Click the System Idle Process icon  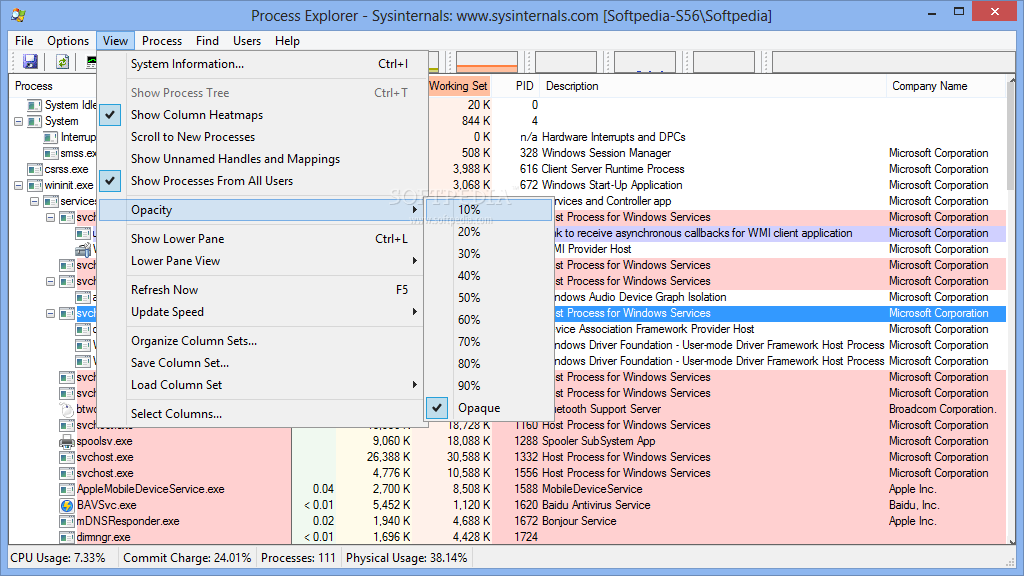[35, 105]
